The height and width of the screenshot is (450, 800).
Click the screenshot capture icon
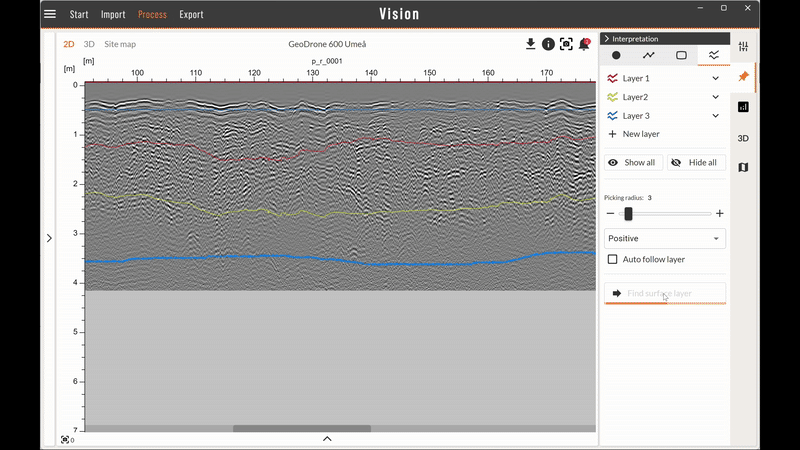[x=566, y=44]
